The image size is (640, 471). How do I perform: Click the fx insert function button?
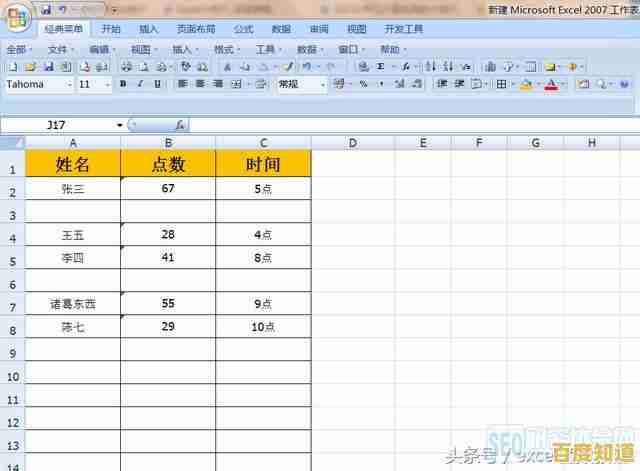(180, 125)
